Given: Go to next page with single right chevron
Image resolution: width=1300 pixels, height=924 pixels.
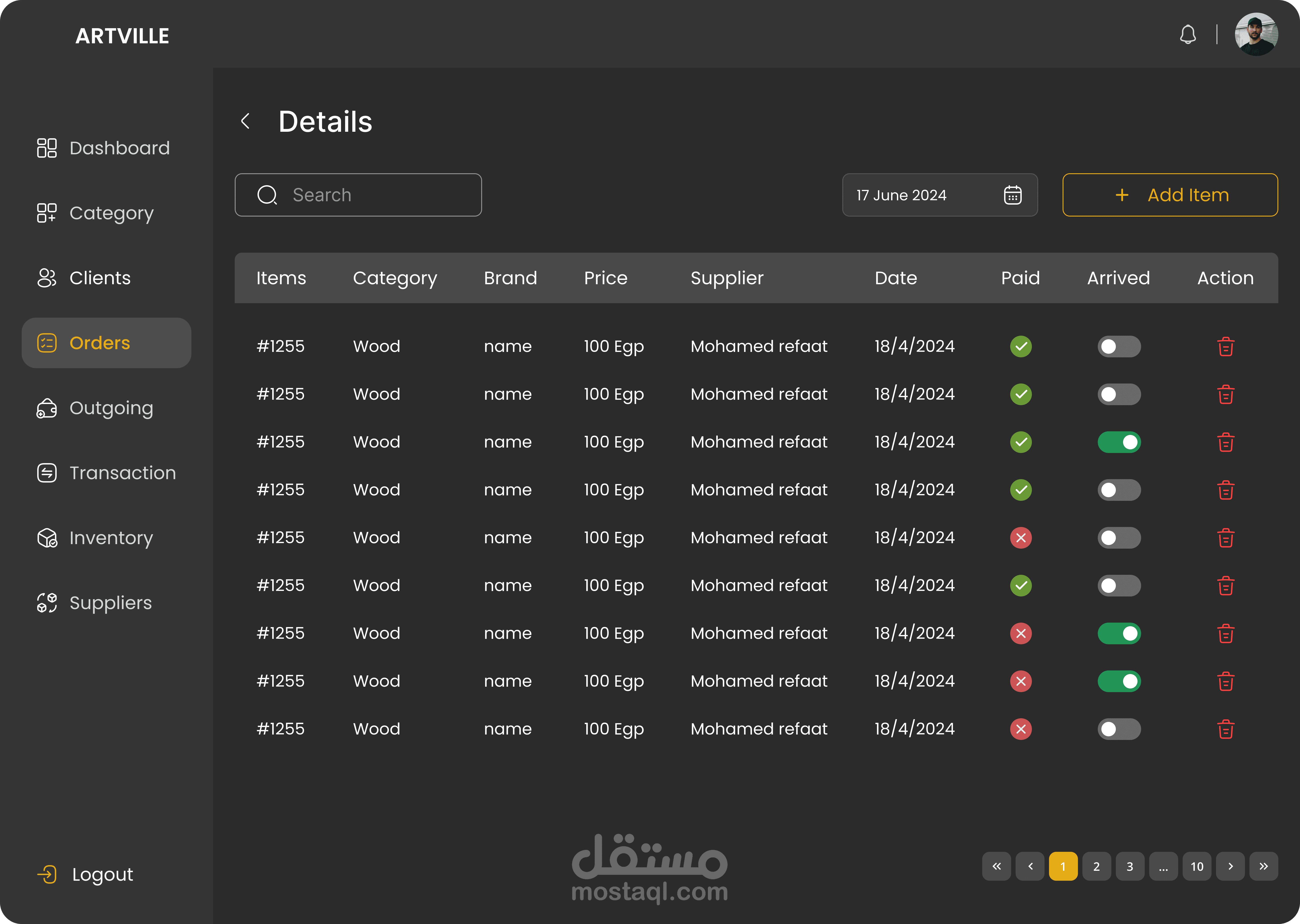Looking at the screenshot, I should click(x=1230, y=866).
